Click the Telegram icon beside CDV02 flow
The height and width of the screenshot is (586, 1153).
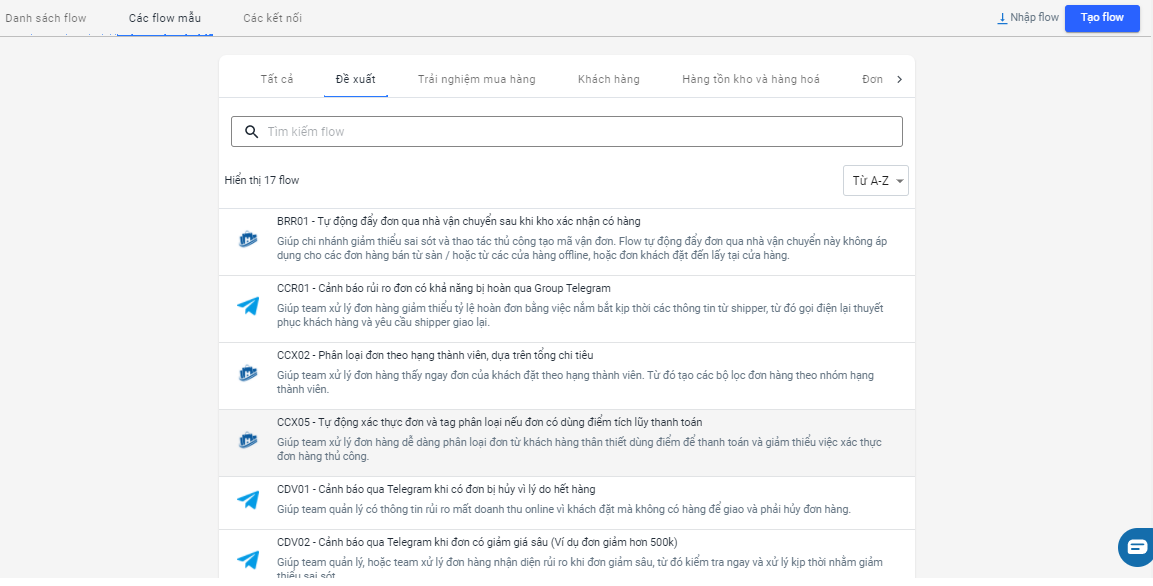(x=248, y=560)
